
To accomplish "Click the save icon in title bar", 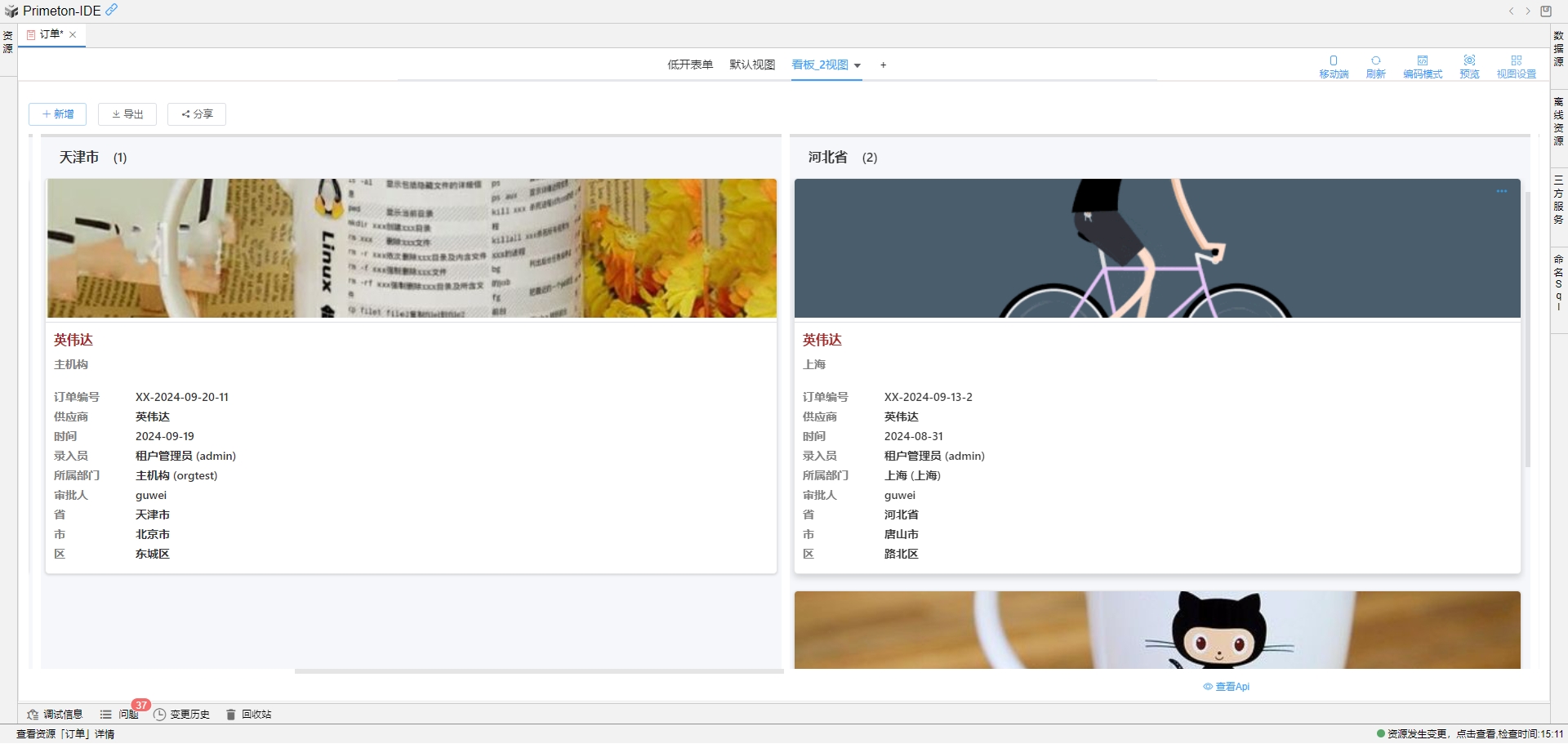I will [x=1546, y=11].
